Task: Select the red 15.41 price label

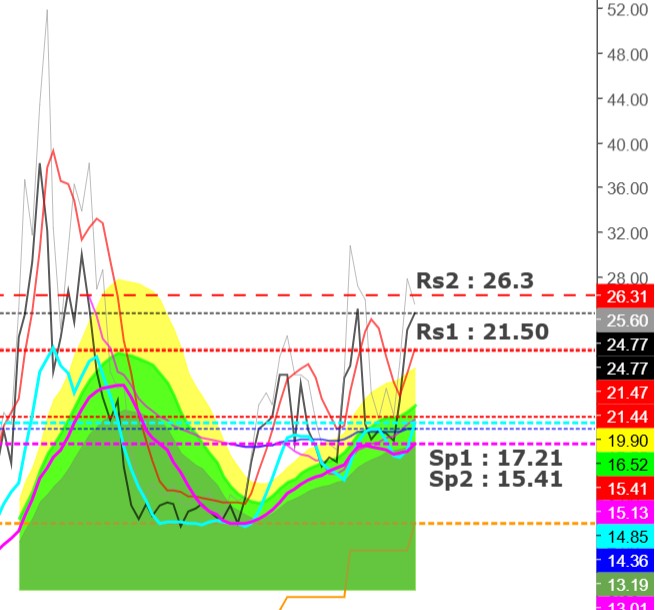Action: 624,489
